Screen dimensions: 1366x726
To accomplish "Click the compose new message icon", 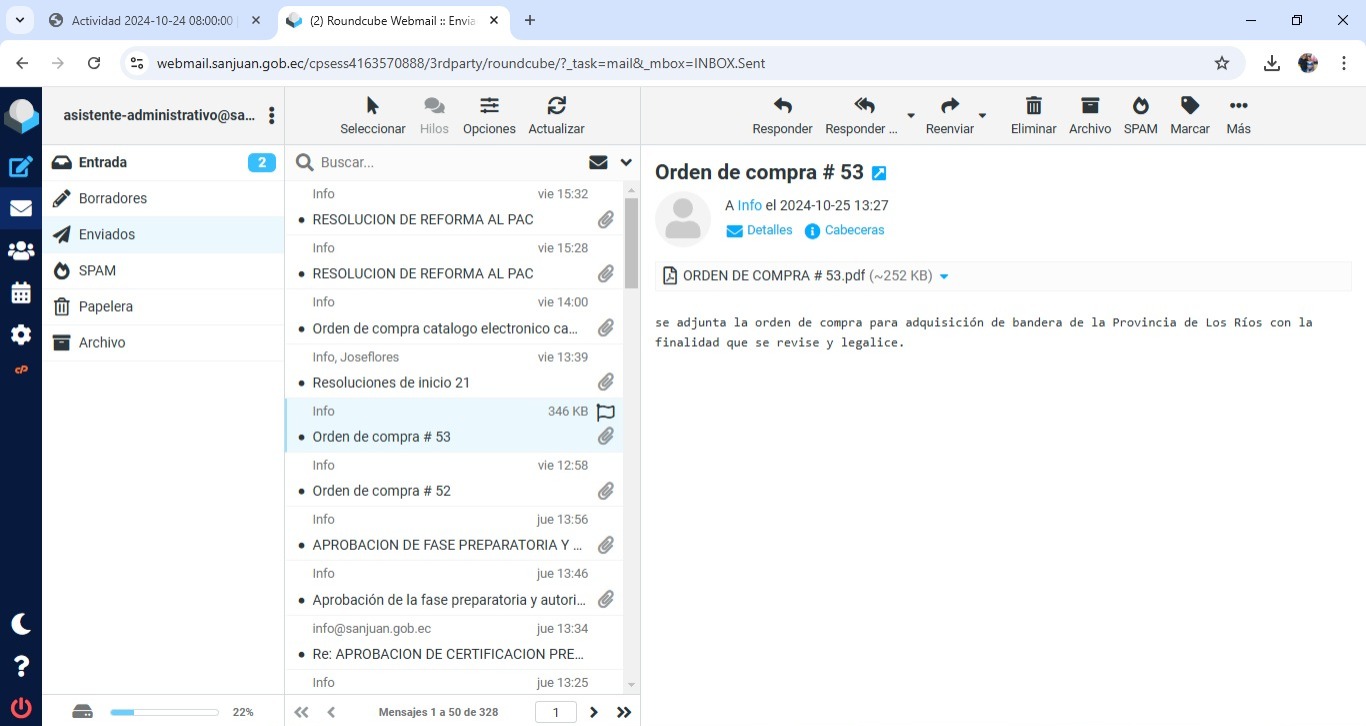I will click(21, 167).
